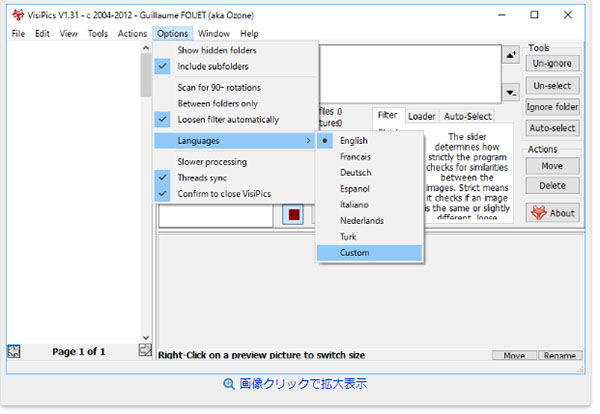The width and height of the screenshot is (600, 414).
Task: Click the magnifier enlarge-image icon below the window
Action: pos(229,383)
